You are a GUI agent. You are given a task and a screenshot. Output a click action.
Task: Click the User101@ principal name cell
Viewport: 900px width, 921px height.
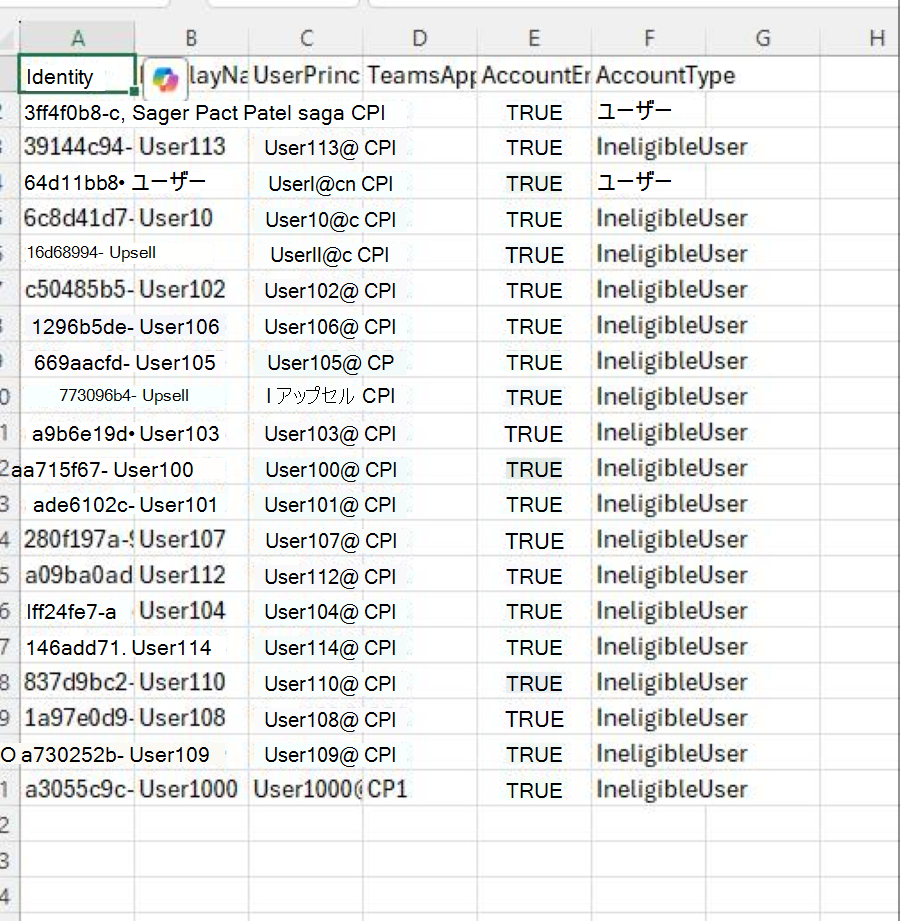[305, 505]
